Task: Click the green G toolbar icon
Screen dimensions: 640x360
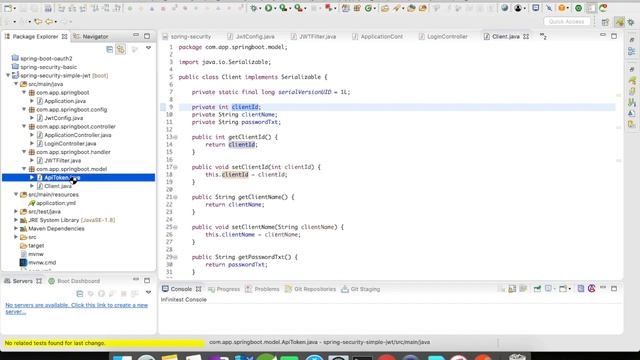Action: (369, 8)
